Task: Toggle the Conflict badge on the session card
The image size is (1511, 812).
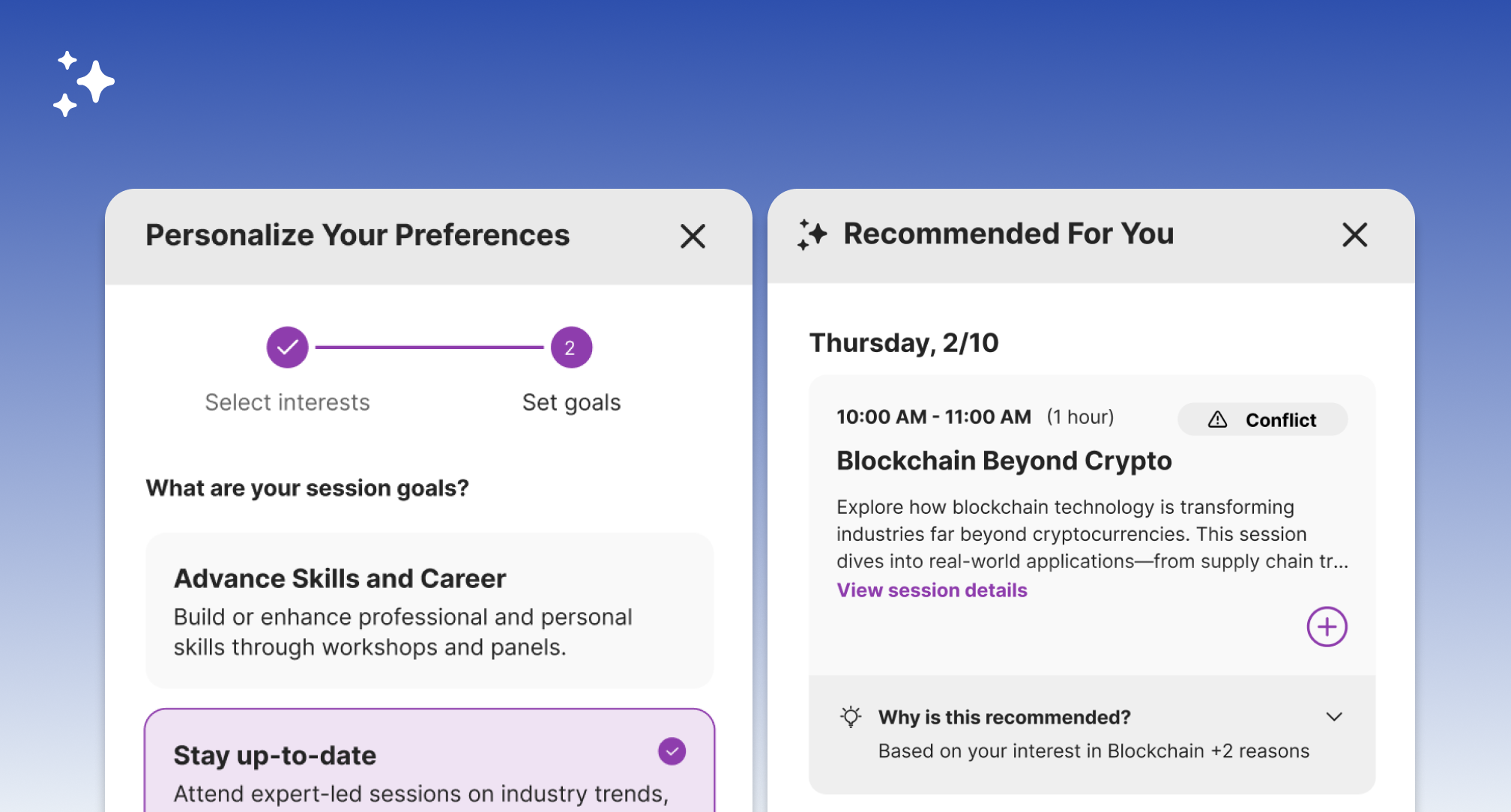Action: (x=1262, y=419)
